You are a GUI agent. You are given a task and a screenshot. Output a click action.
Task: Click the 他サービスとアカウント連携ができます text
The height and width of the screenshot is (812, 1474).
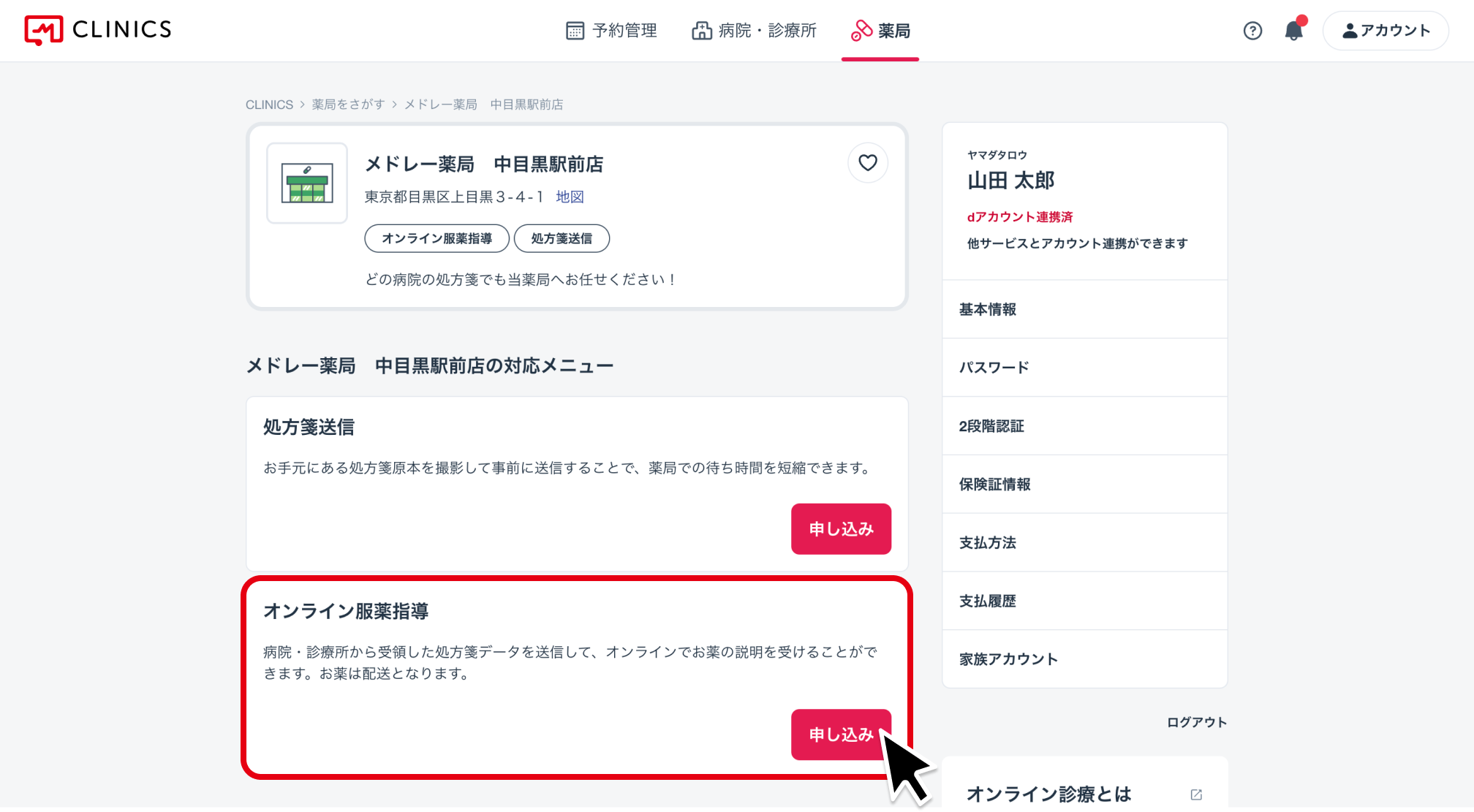click(x=1077, y=243)
